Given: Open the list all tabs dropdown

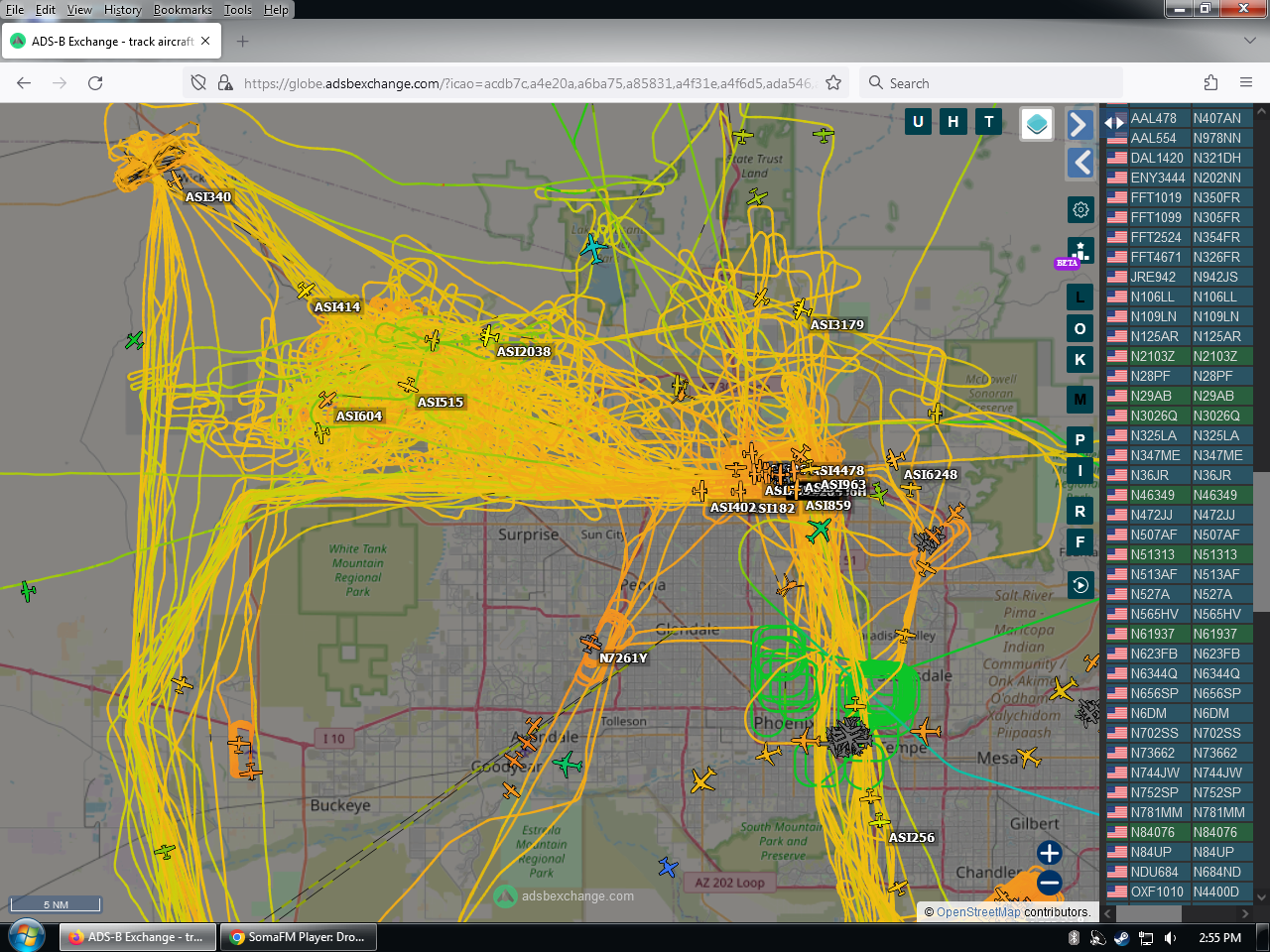Looking at the screenshot, I should (1249, 41).
